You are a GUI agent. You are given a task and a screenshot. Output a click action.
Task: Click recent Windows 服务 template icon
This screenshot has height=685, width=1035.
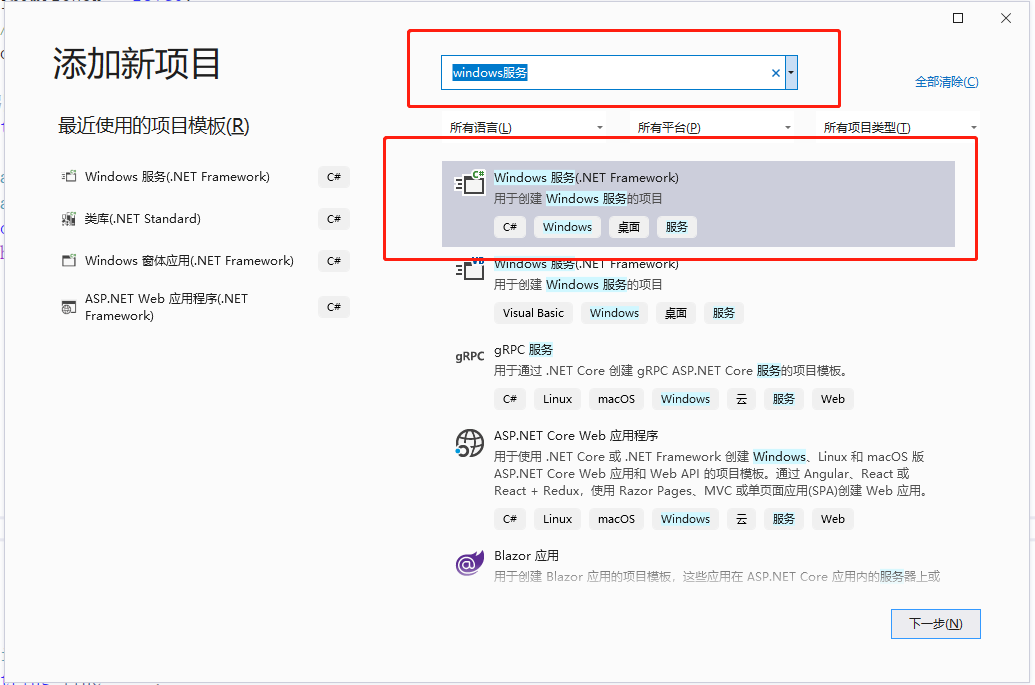pyautogui.click(x=69, y=176)
